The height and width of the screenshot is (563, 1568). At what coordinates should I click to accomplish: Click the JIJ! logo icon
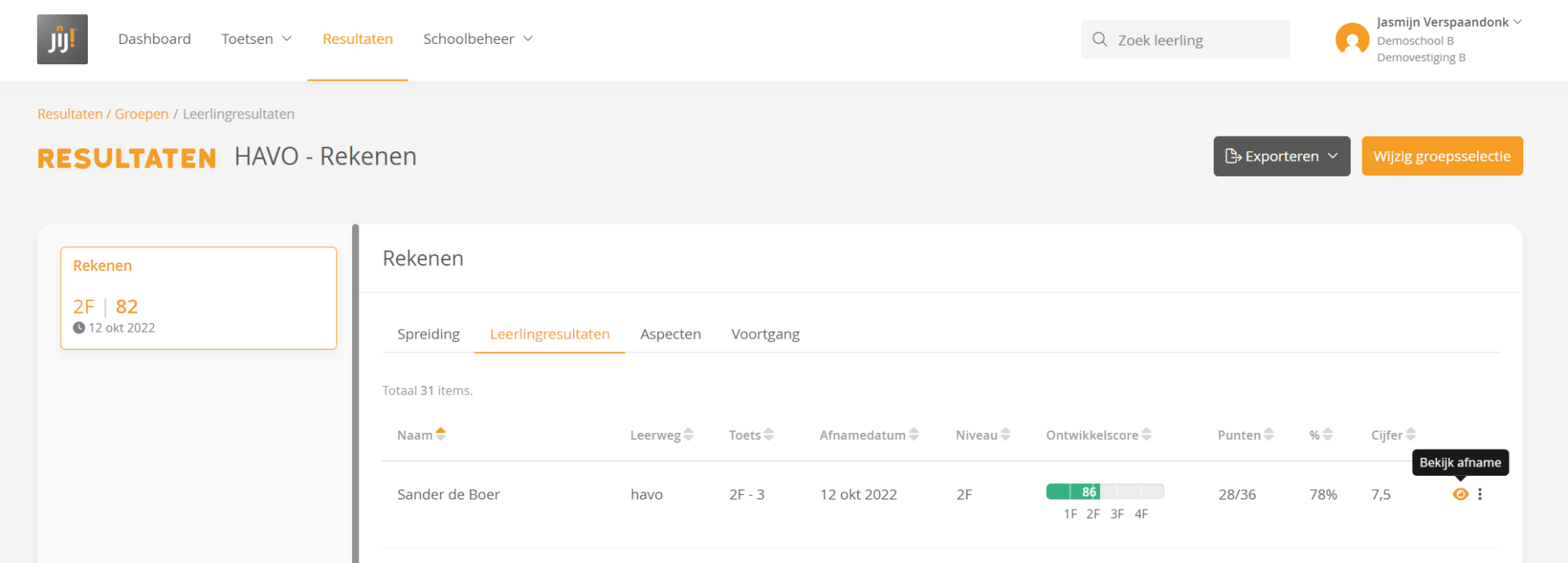(62, 39)
